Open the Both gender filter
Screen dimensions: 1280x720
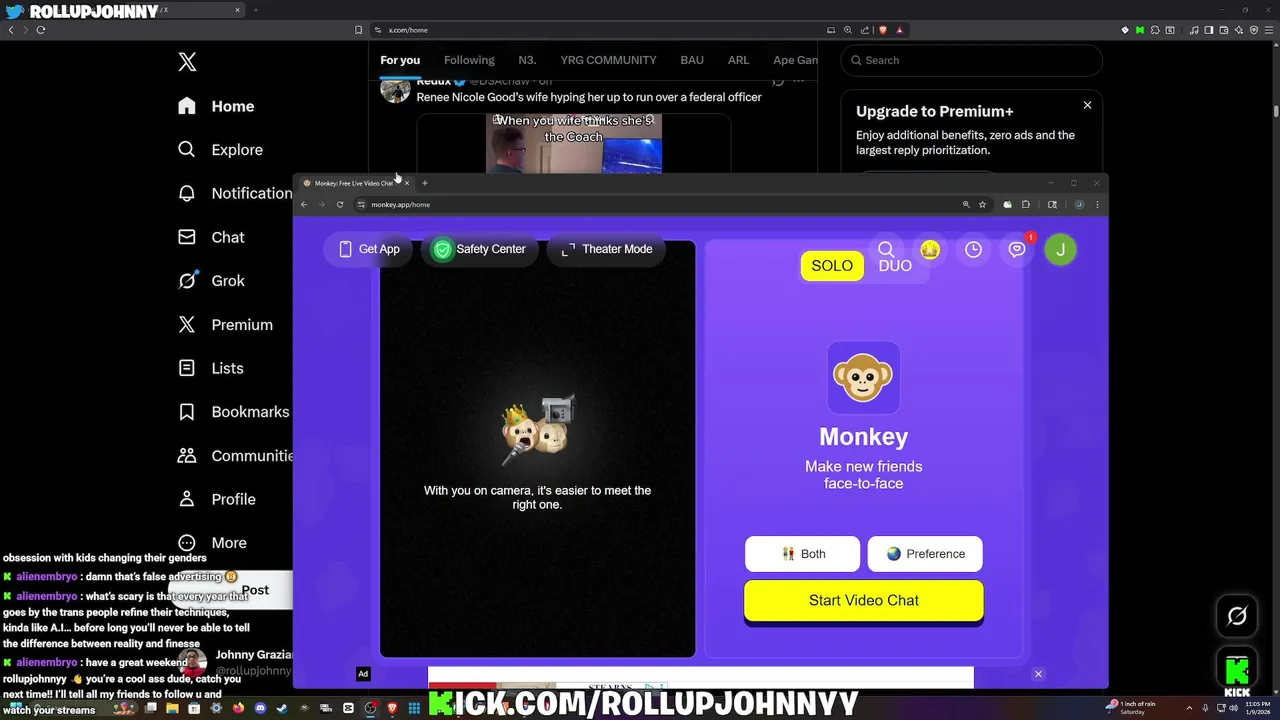point(802,554)
